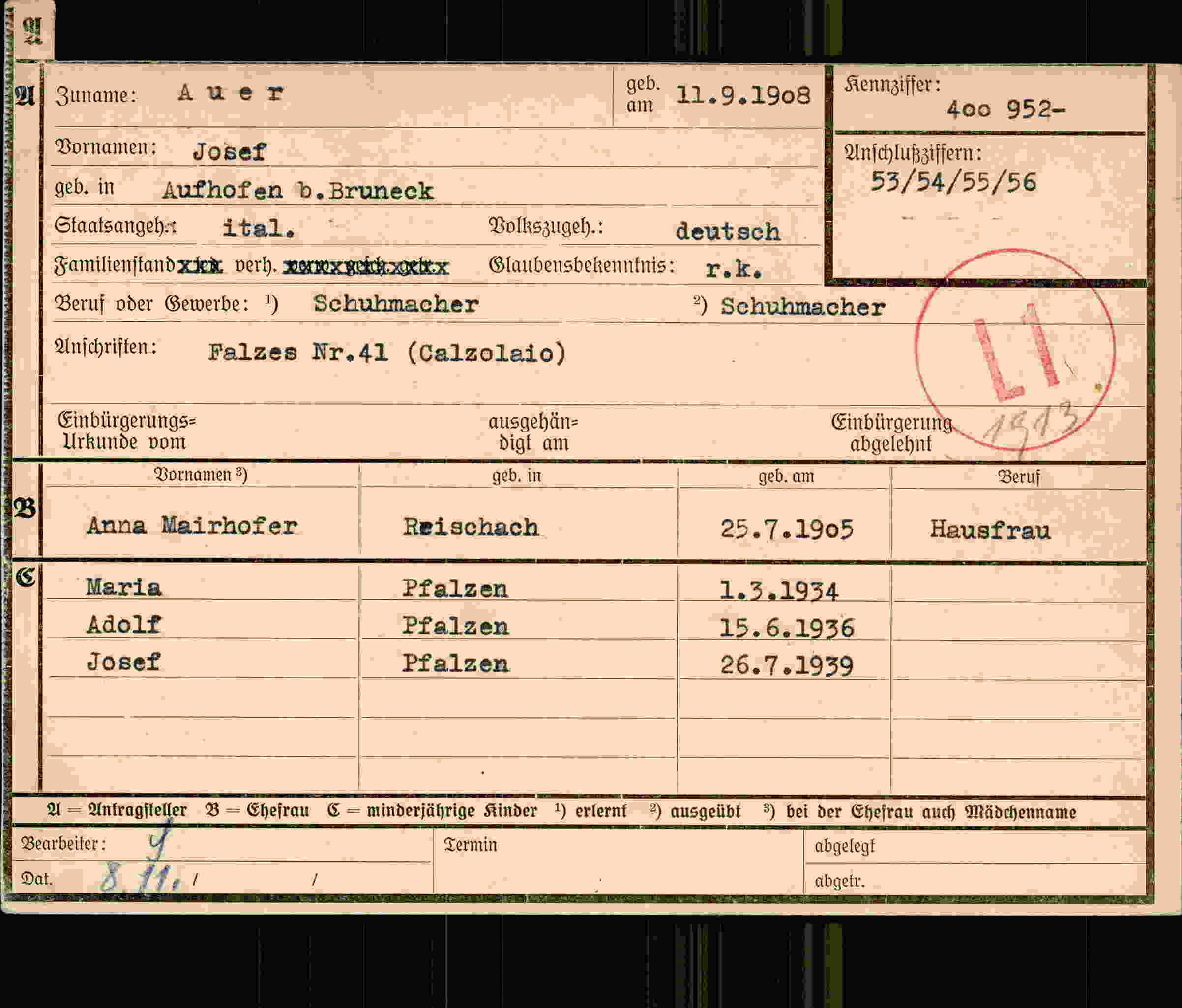Click the handwritten date '8.11.' beside Dat.

click(140, 878)
